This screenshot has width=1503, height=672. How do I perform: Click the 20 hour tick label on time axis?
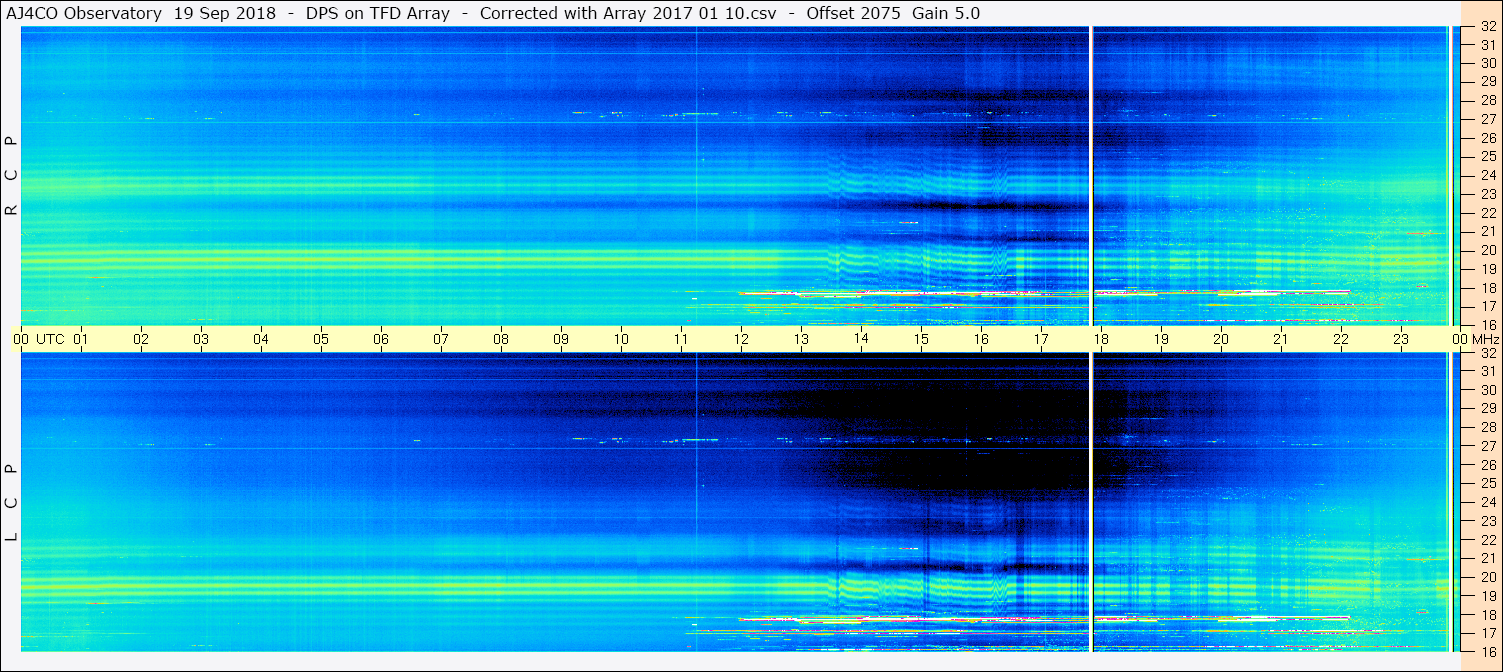[x=1221, y=339]
